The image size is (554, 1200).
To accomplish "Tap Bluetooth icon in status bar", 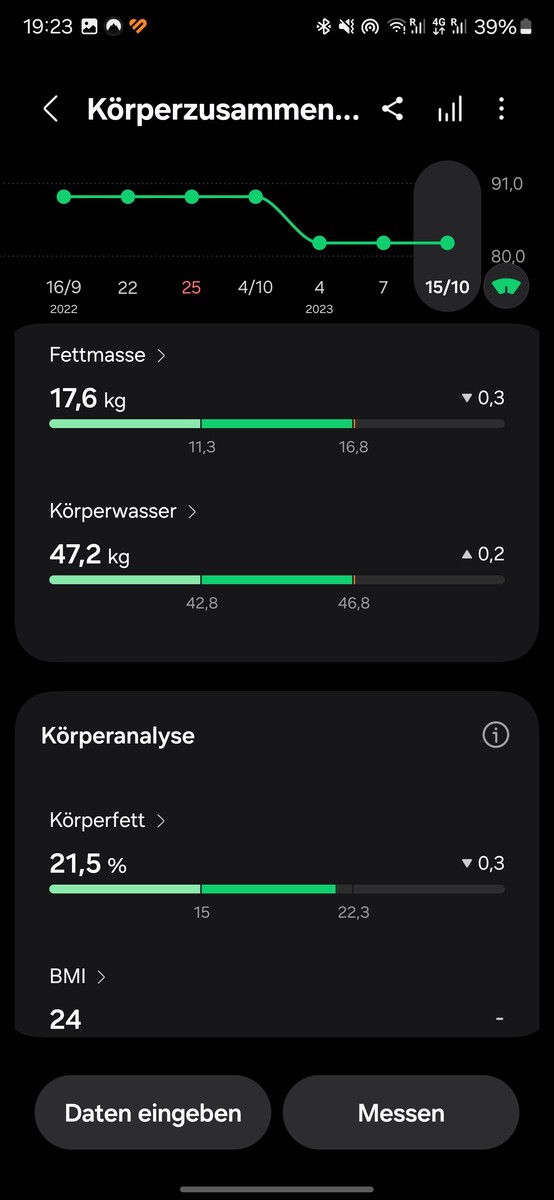I will [x=323, y=27].
